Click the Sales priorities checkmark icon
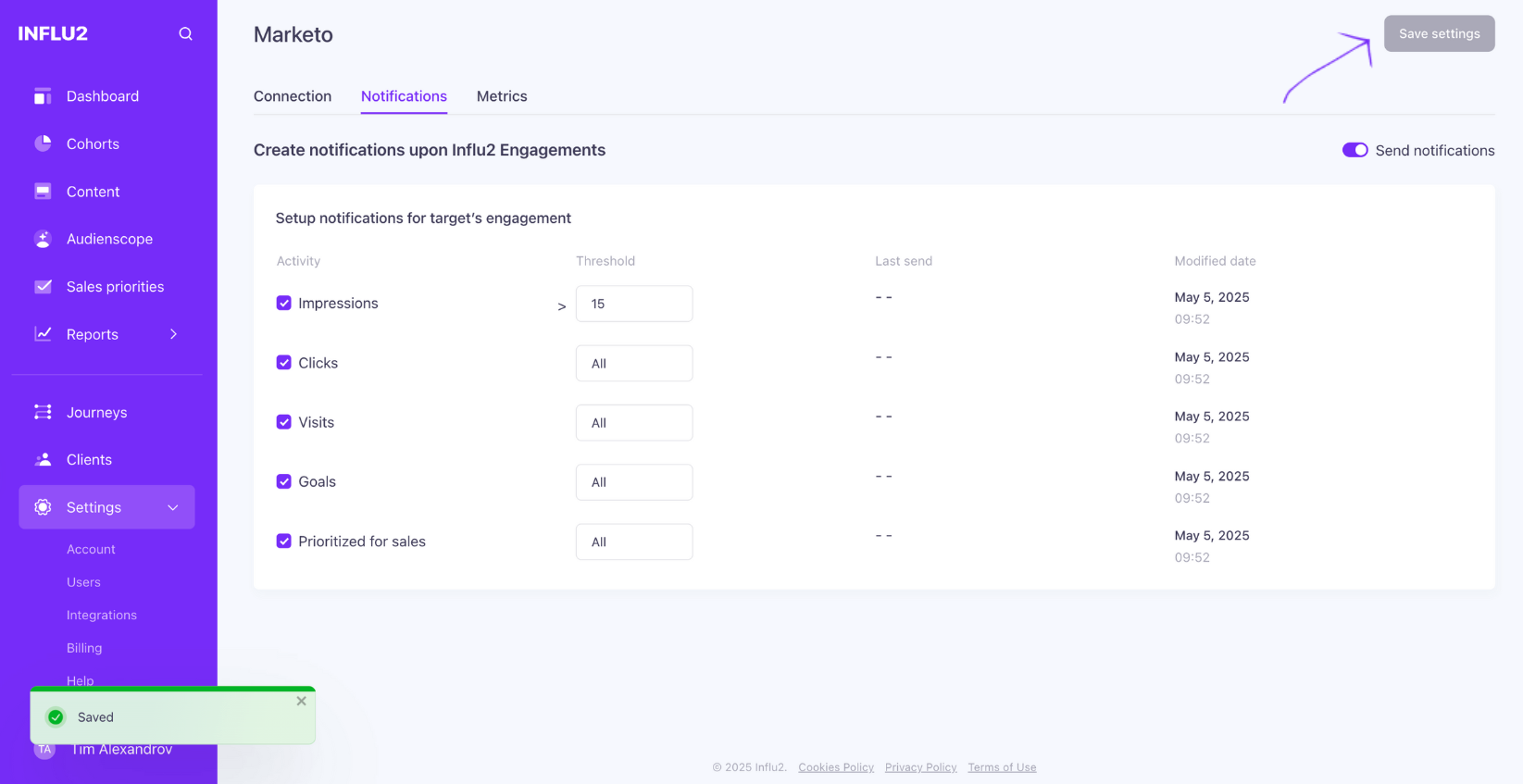This screenshot has width=1523, height=784. pos(43,287)
